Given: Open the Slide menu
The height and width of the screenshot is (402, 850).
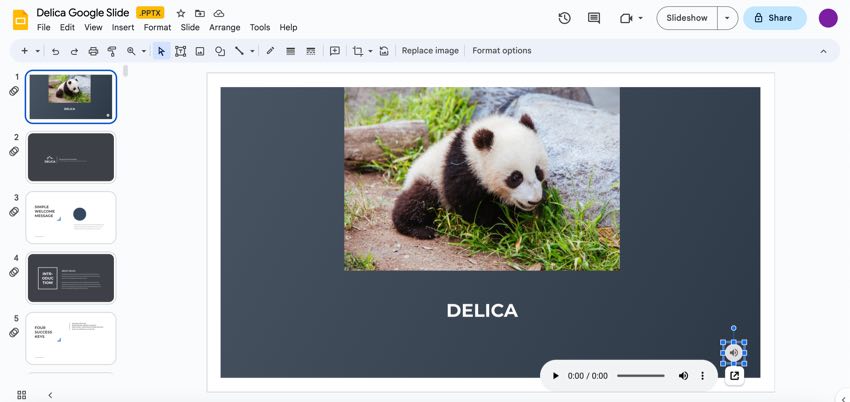Looking at the screenshot, I should tap(190, 27).
